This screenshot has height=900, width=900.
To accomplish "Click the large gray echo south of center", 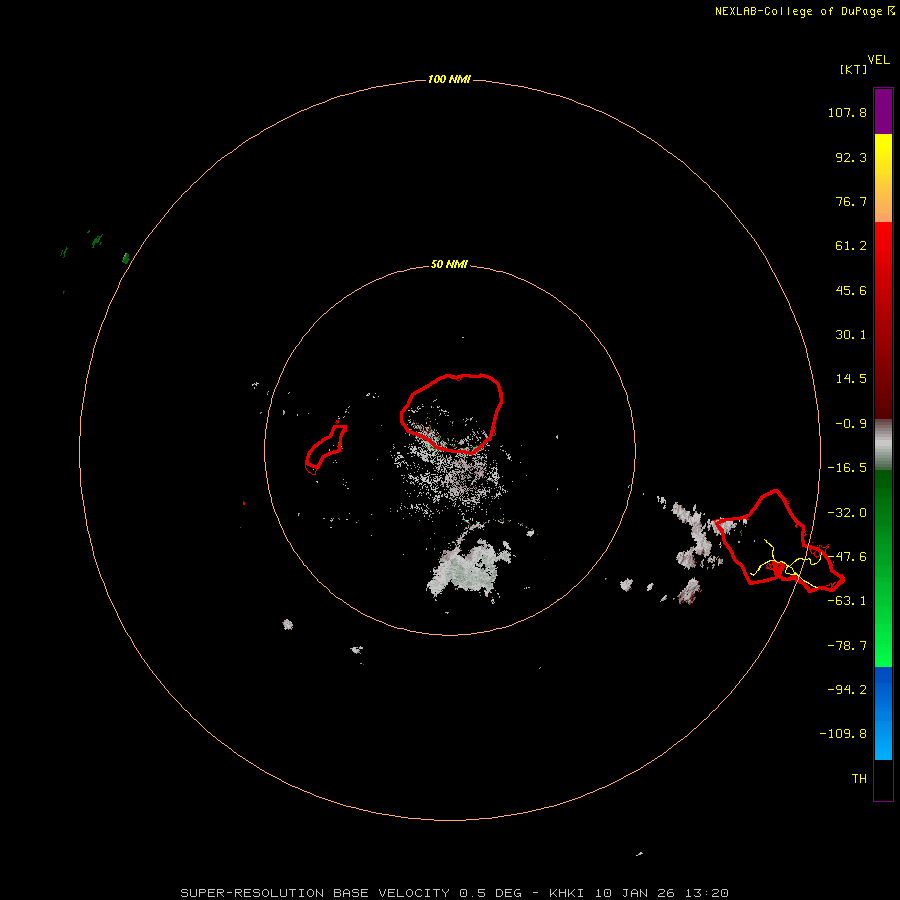I will pos(468,568).
